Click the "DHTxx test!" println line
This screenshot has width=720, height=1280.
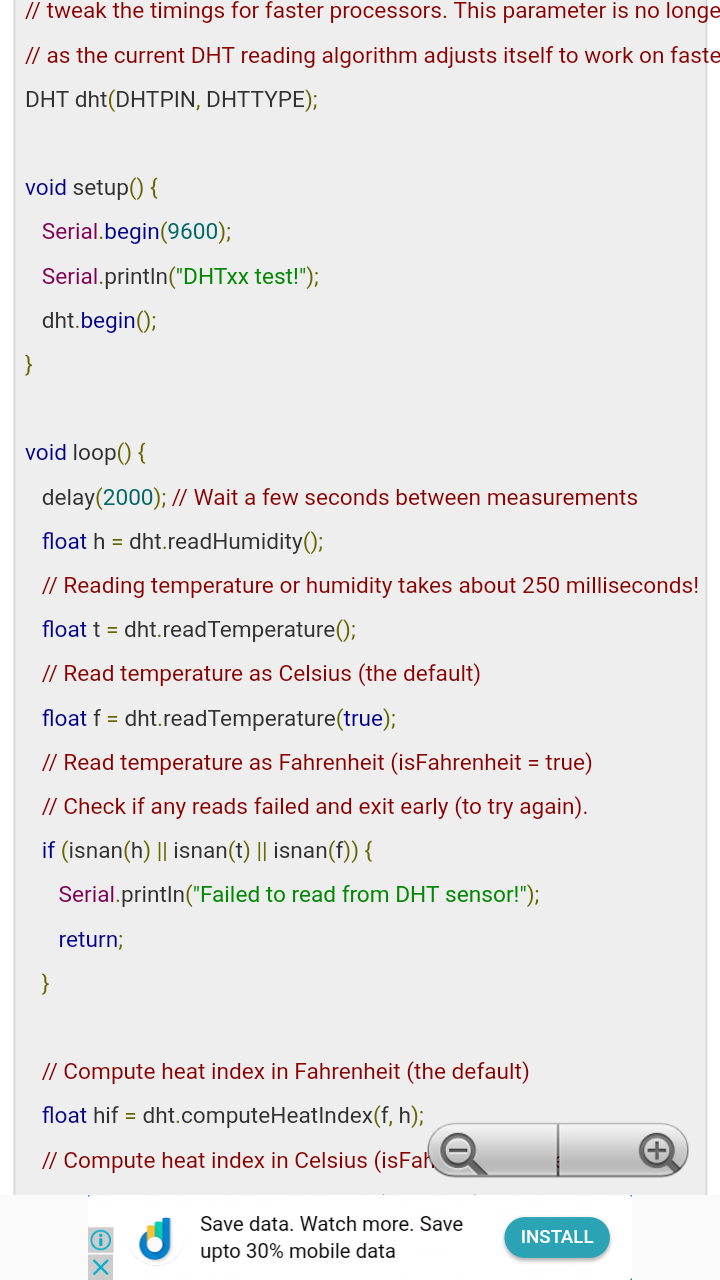coord(180,276)
